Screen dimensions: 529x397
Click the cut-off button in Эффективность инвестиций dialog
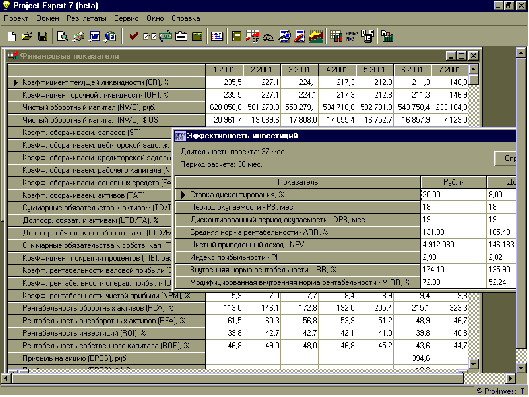(x=505, y=158)
